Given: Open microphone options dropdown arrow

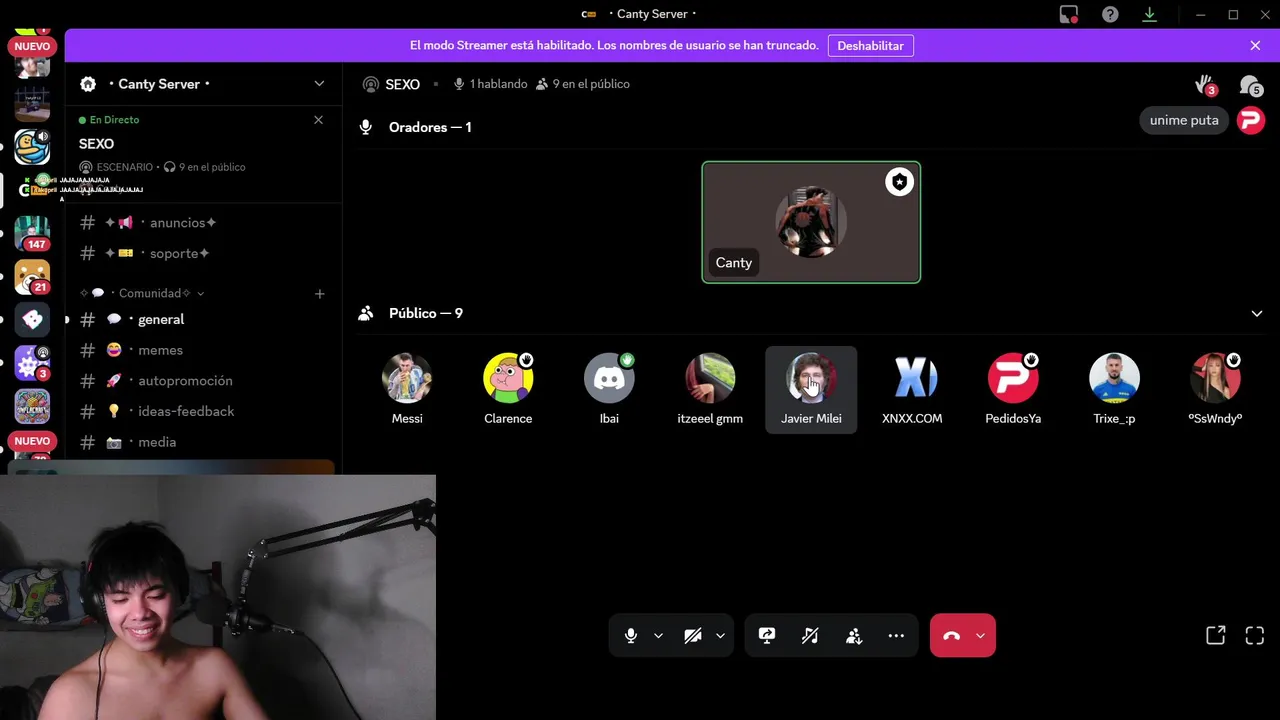Looking at the screenshot, I should coord(658,636).
